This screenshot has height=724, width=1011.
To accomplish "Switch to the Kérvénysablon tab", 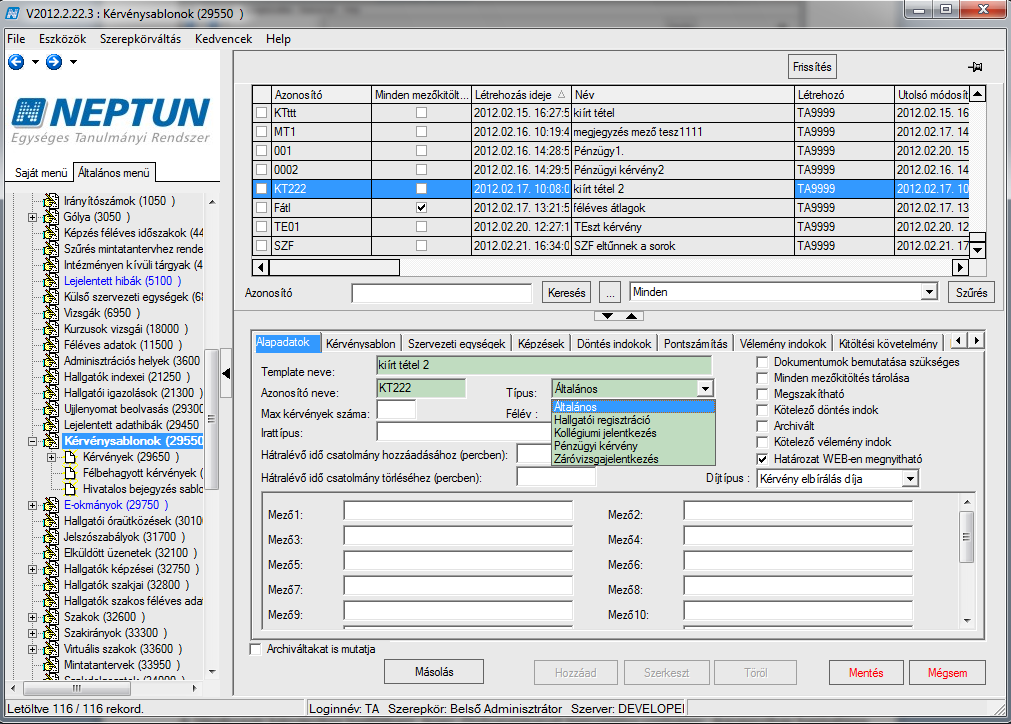I will pyautogui.click(x=360, y=344).
